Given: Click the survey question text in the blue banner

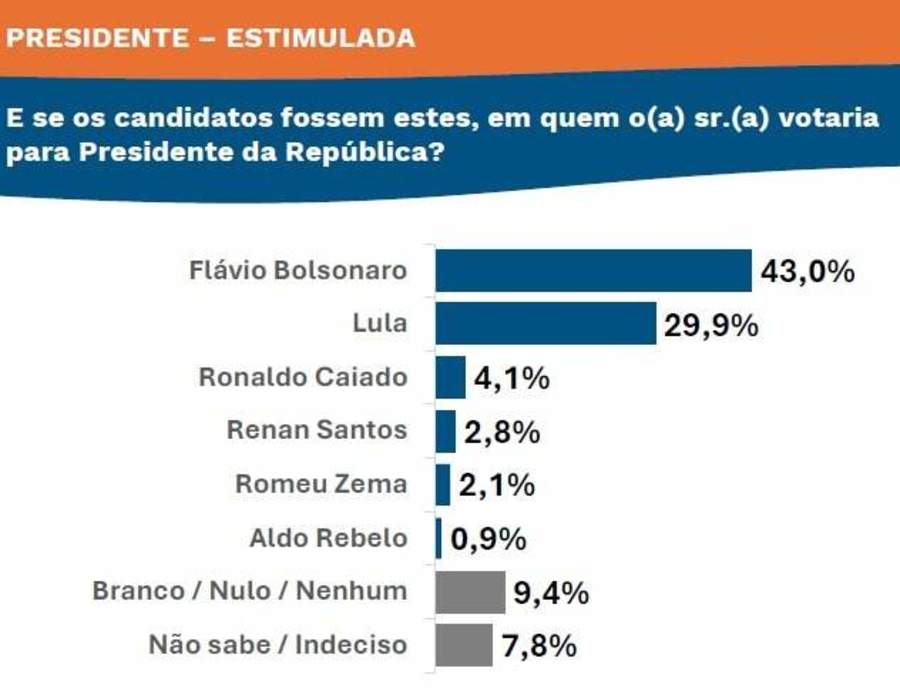Looking at the screenshot, I should click(442, 136).
